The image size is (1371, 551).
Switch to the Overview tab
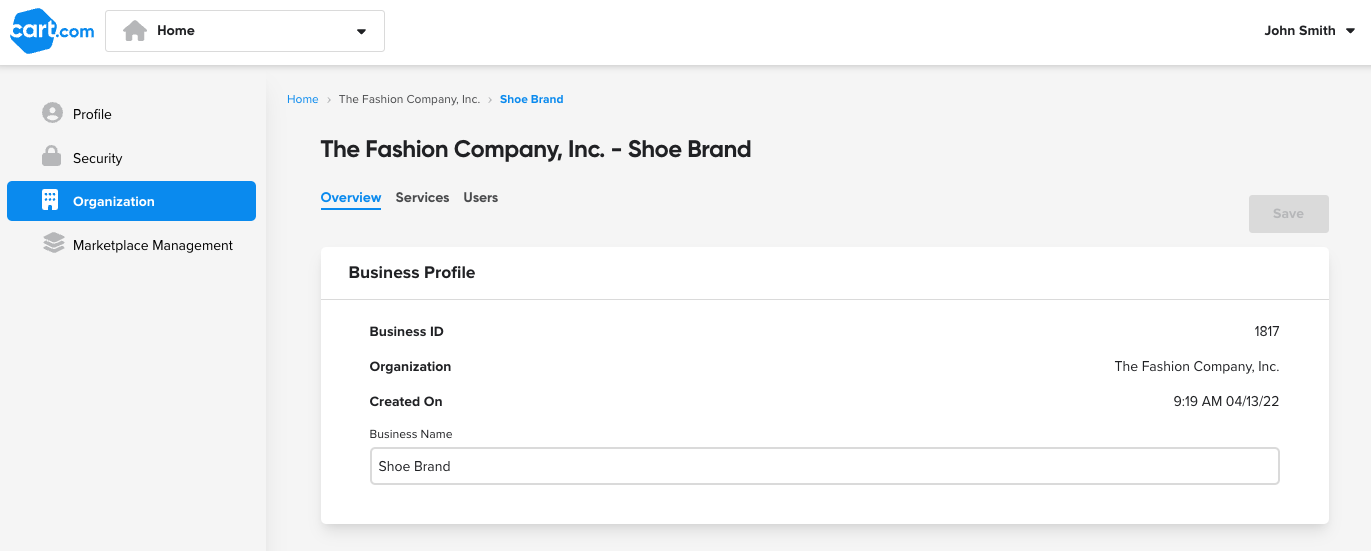[x=351, y=198]
